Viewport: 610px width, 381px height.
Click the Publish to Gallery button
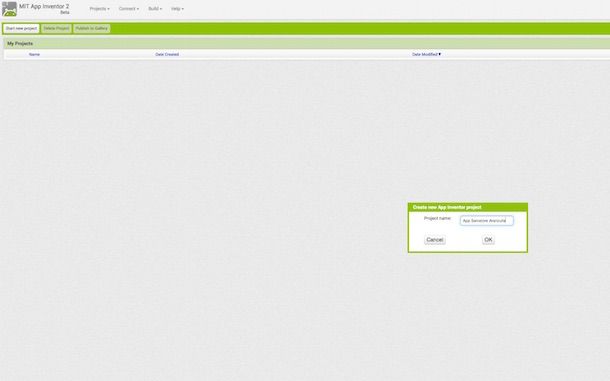coord(91,28)
